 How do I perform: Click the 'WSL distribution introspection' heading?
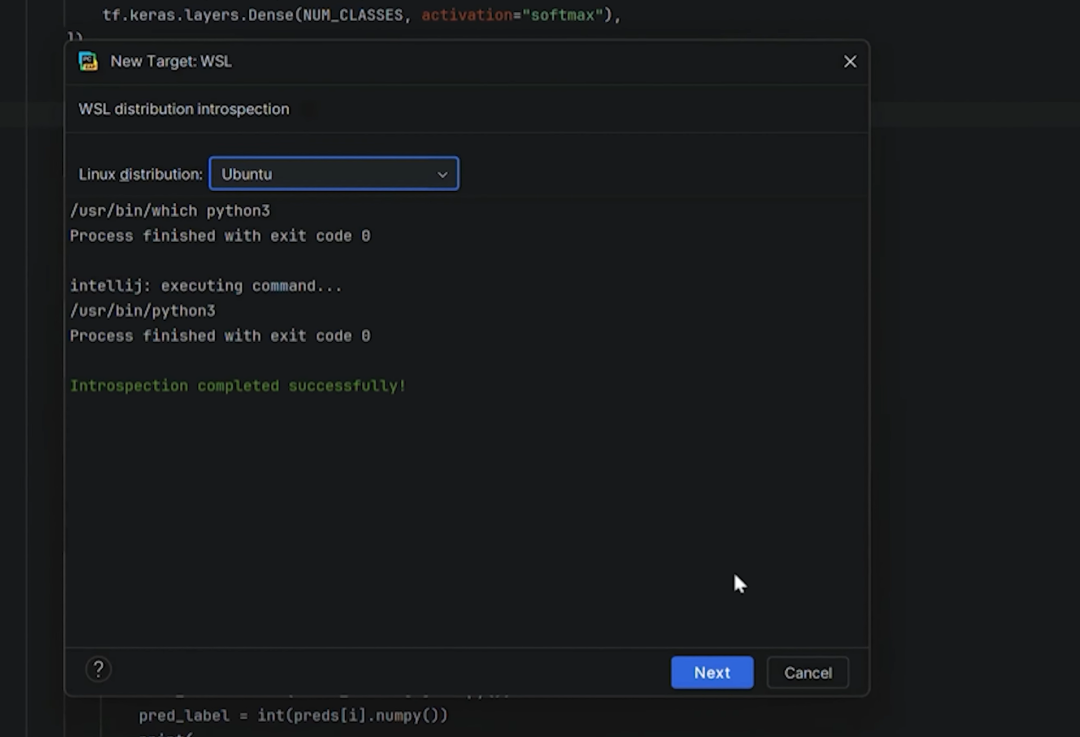(x=184, y=109)
